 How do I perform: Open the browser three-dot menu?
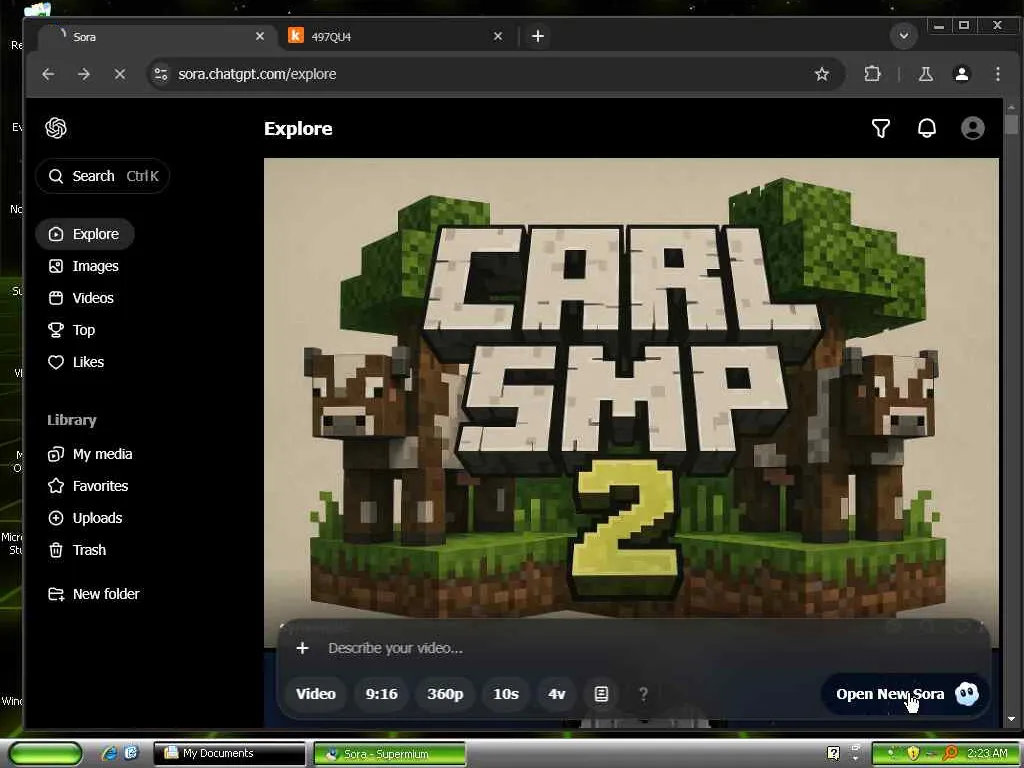pos(997,74)
